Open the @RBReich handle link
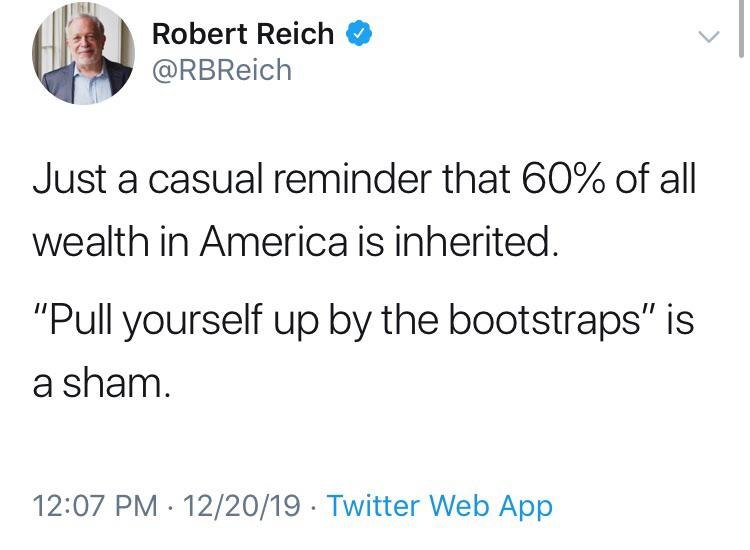This screenshot has height=550, width=750. point(221,71)
